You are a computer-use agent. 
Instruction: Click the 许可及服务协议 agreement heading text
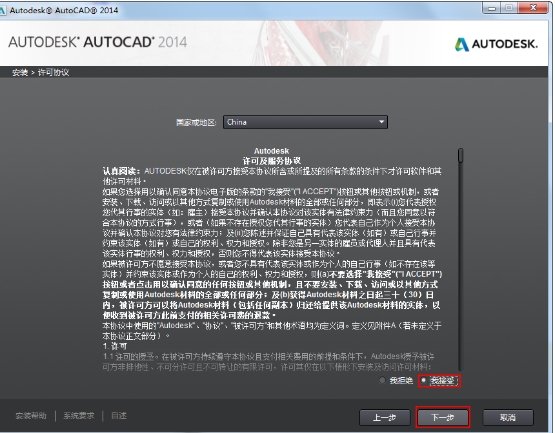point(271,161)
